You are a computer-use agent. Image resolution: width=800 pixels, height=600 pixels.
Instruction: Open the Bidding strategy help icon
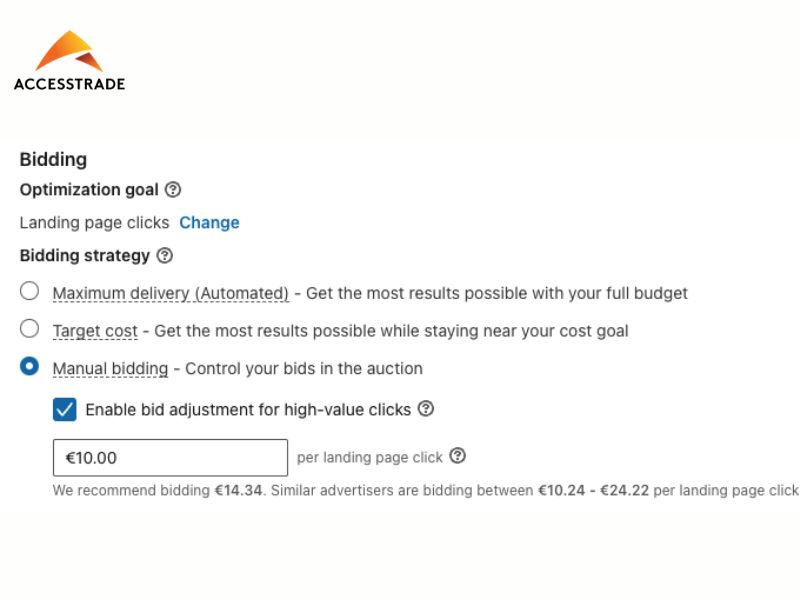tap(165, 255)
